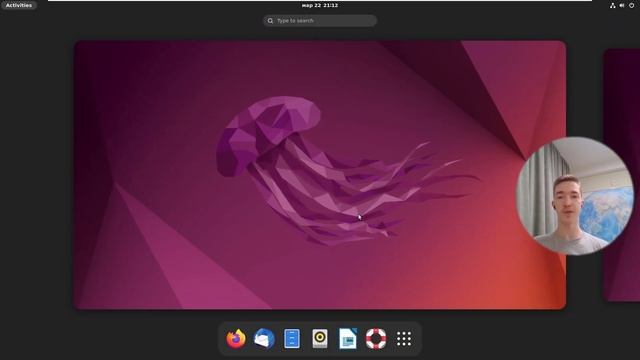Switch to the second workspace preview

click(622, 175)
